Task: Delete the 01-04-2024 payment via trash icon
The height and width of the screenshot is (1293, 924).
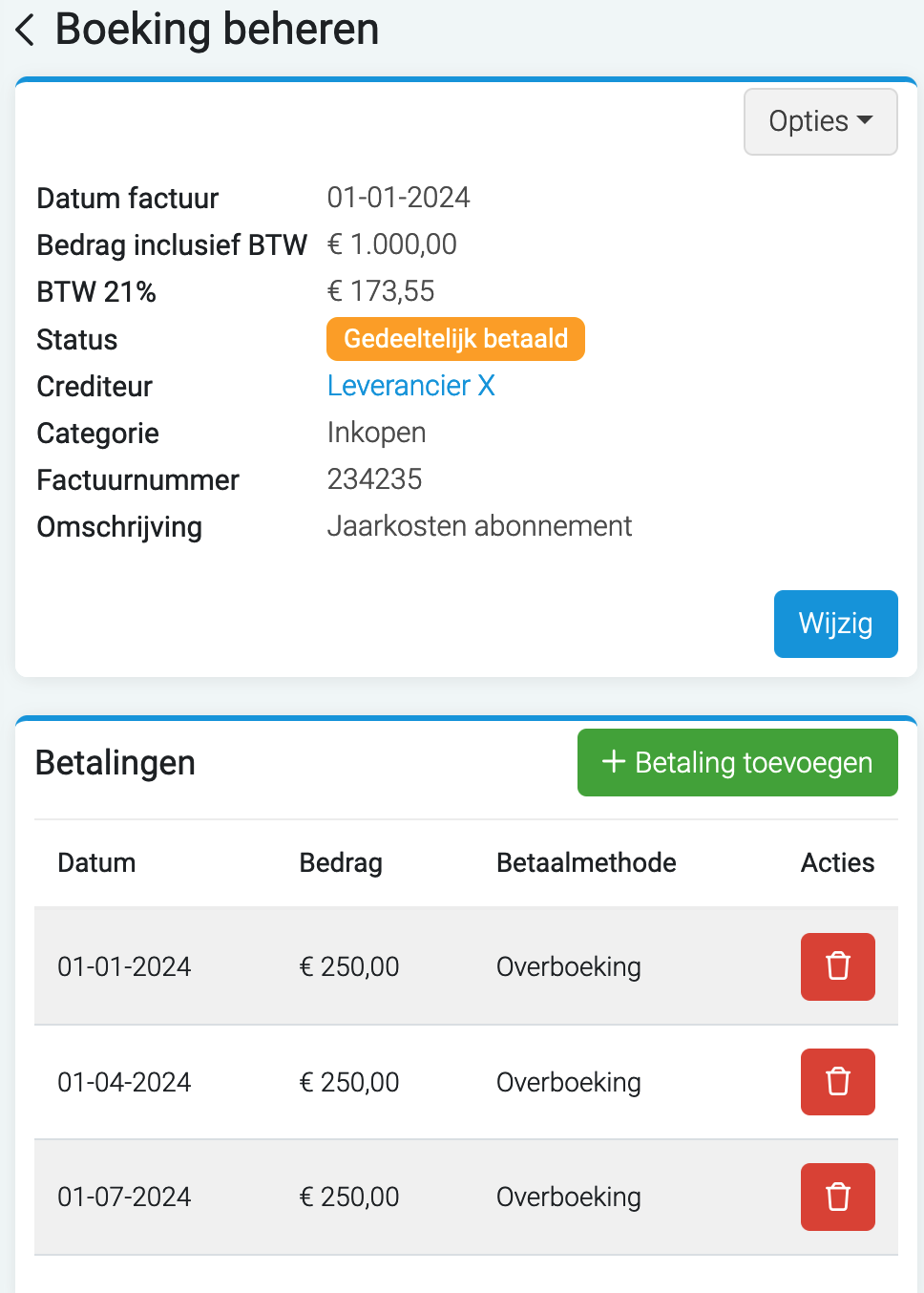Action: (x=837, y=1082)
